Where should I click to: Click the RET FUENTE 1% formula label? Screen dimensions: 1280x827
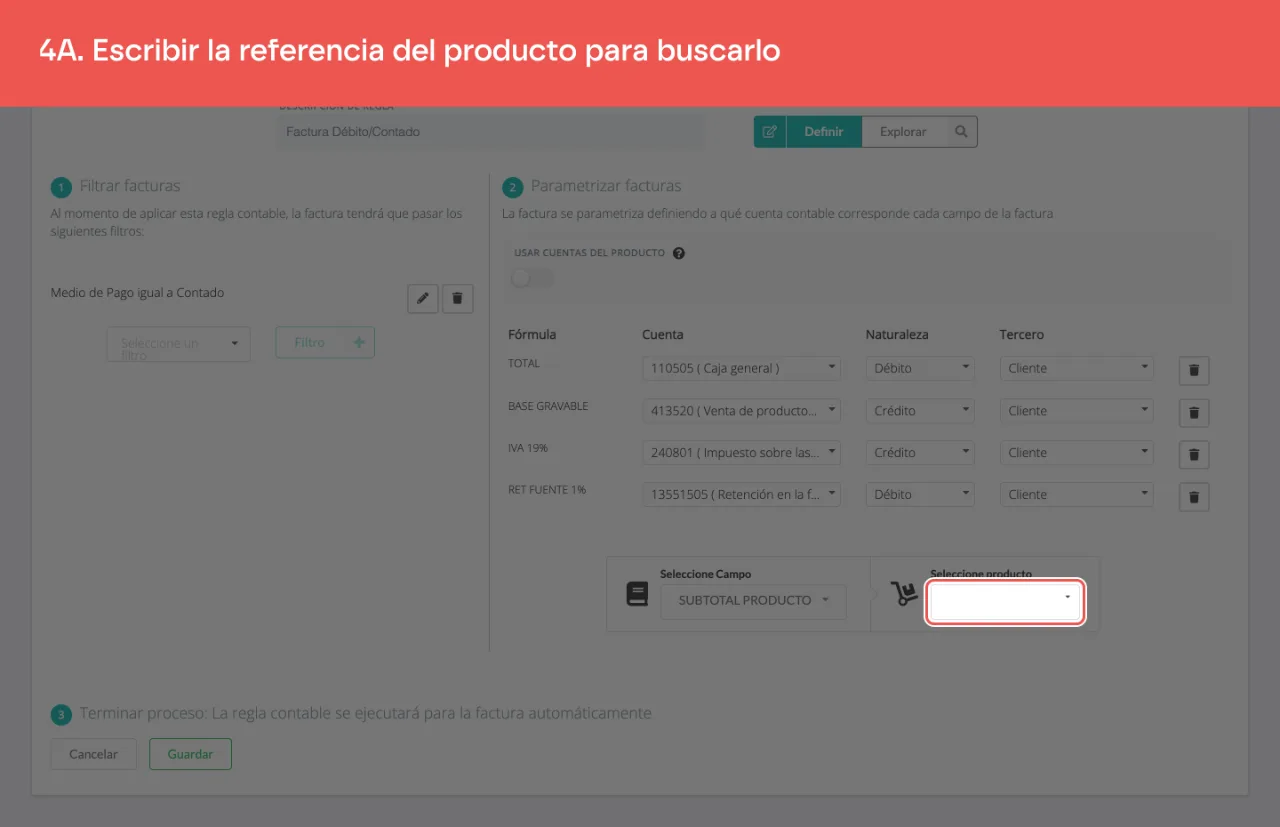click(x=547, y=490)
